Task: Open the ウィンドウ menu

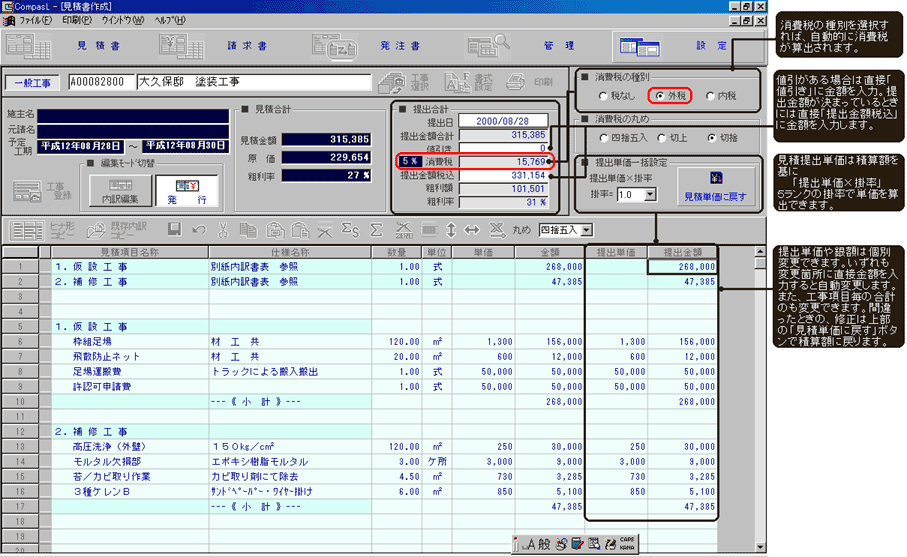Action: pos(123,20)
